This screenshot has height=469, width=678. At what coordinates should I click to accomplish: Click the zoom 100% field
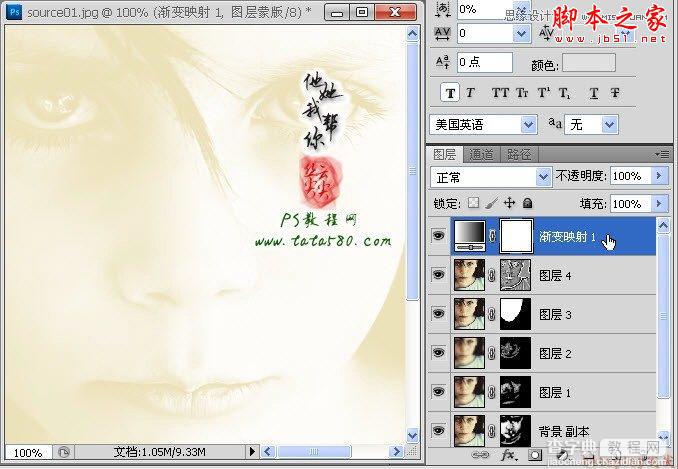28,453
